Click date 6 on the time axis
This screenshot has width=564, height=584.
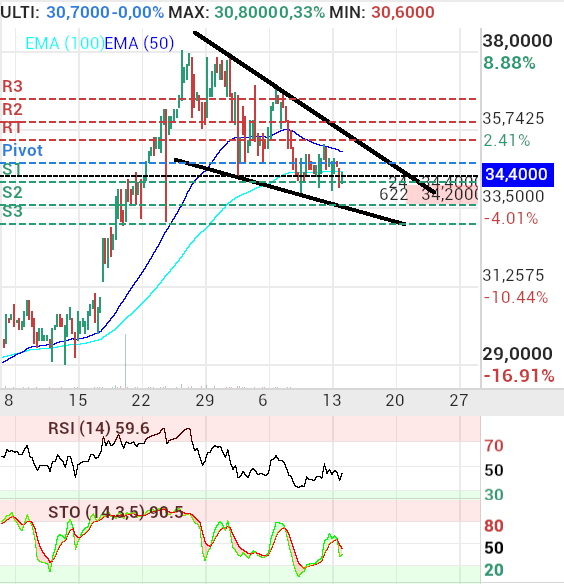click(x=263, y=401)
